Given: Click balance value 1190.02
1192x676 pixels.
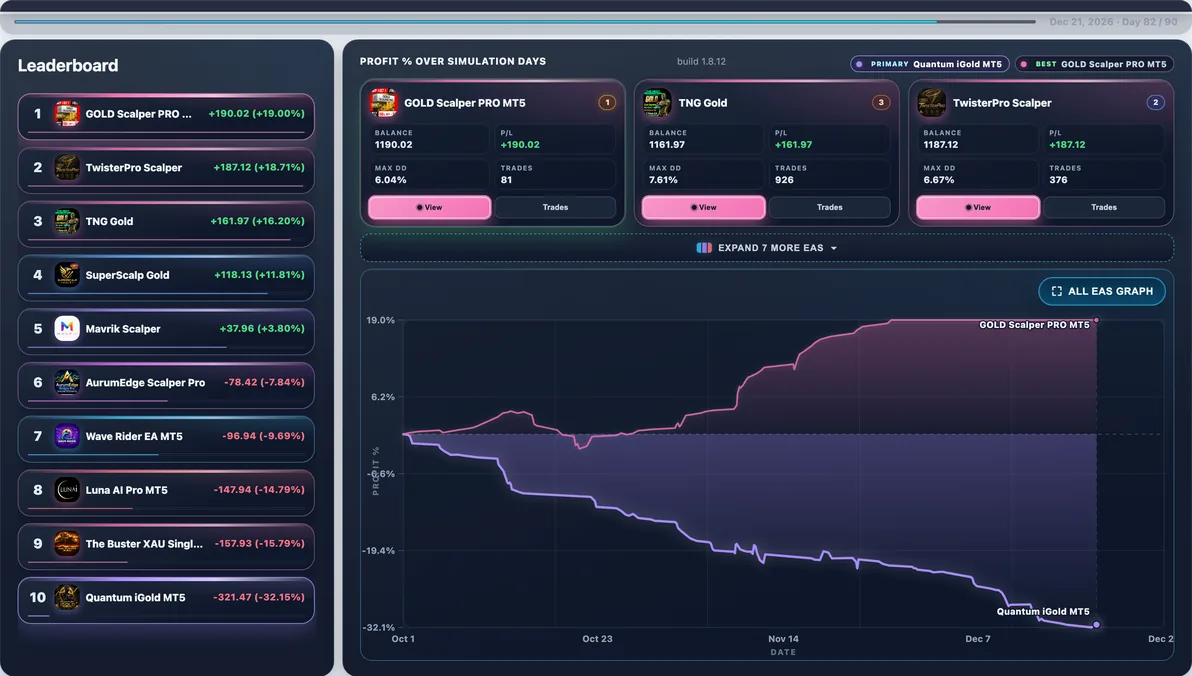Looking at the screenshot, I should pyautogui.click(x=394, y=144).
